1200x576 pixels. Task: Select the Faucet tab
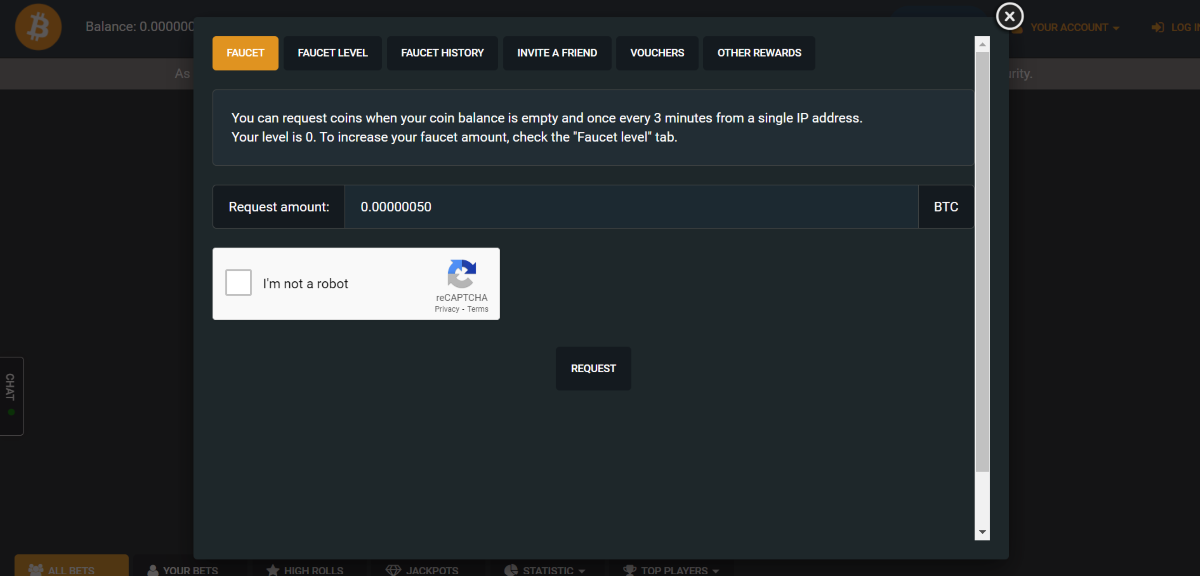pyautogui.click(x=245, y=53)
